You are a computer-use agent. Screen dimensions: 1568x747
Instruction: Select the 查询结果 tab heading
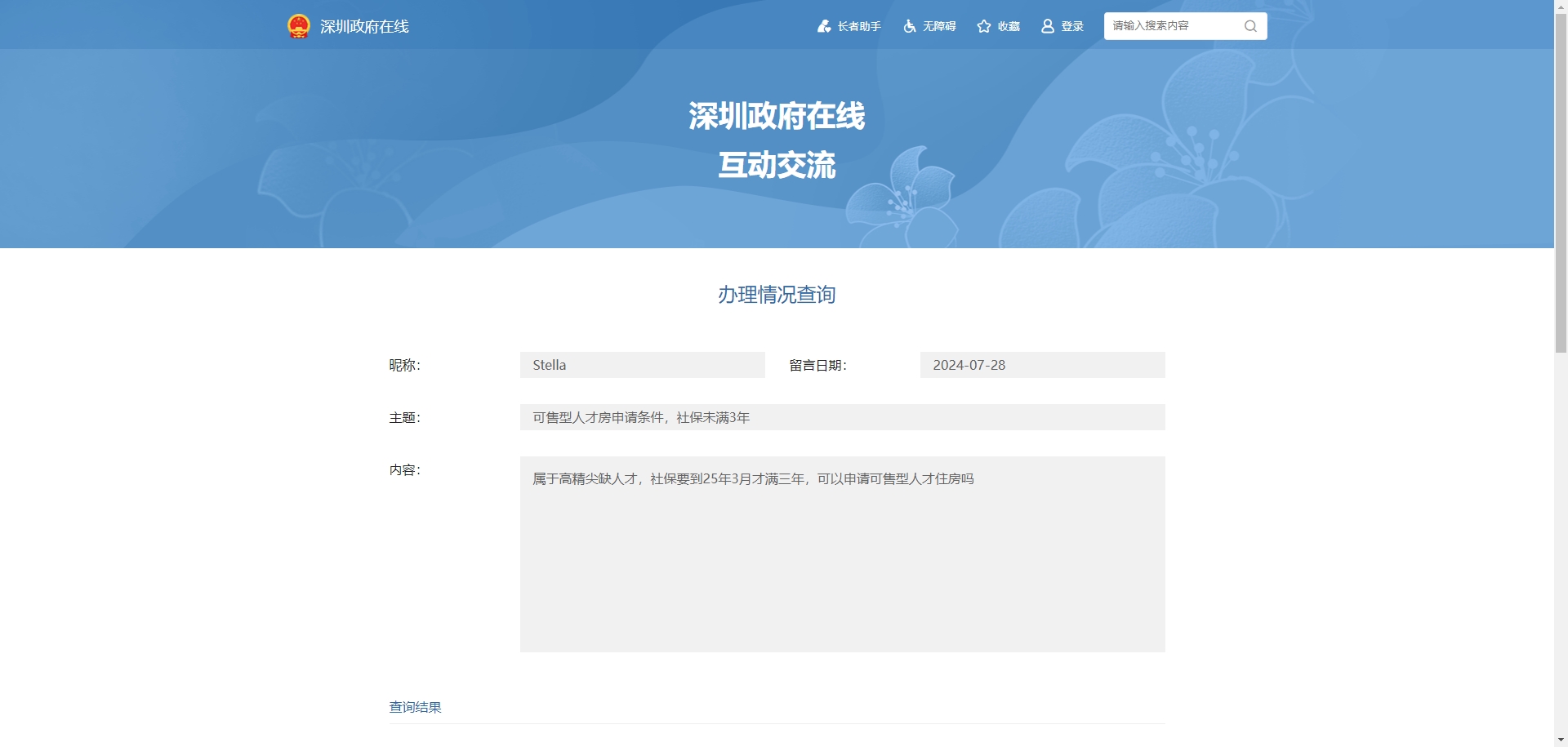click(416, 707)
